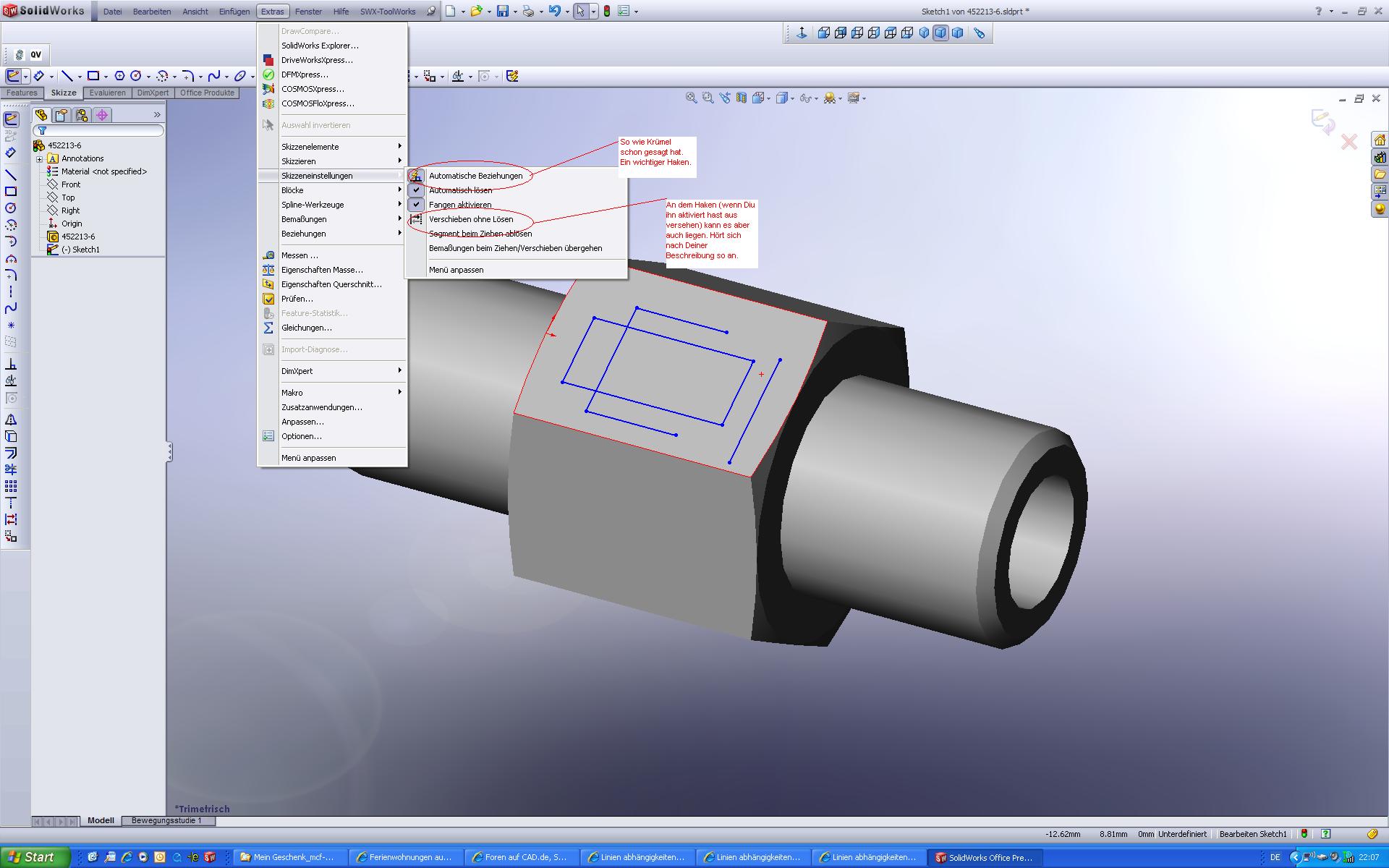Open the ConfigurationManager tab icon
Viewport: 1389px width, 868px height.
click(82, 115)
